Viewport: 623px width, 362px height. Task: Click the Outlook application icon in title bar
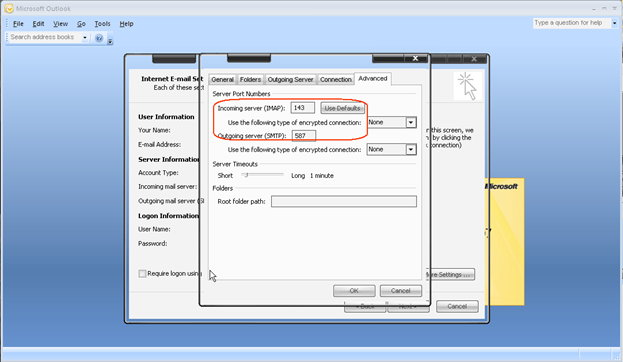click(9, 8)
